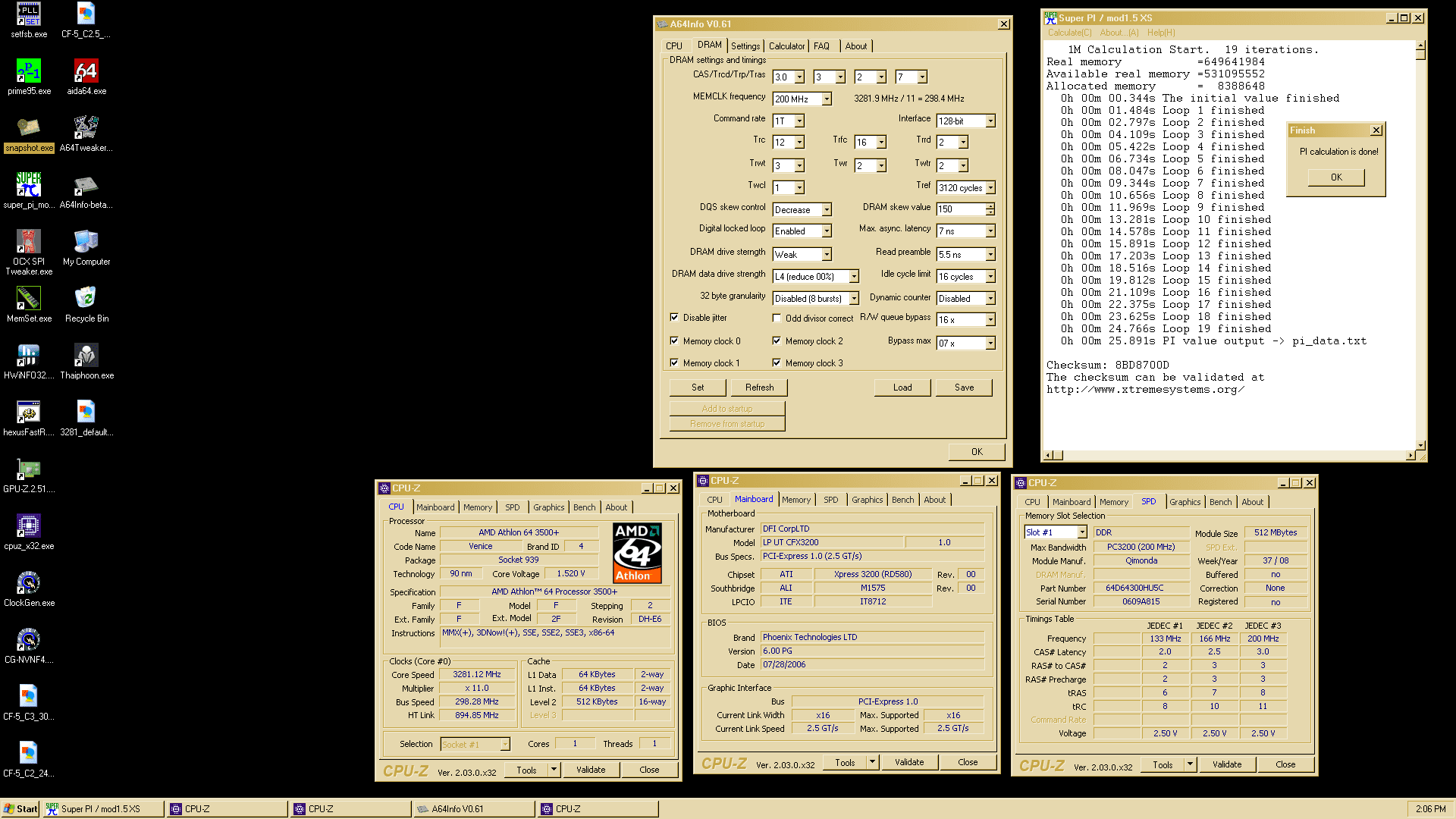Click AMD Athlon 64 logo in CPU-Z
The height and width of the screenshot is (819, 1456).
(x=637, y=552)
